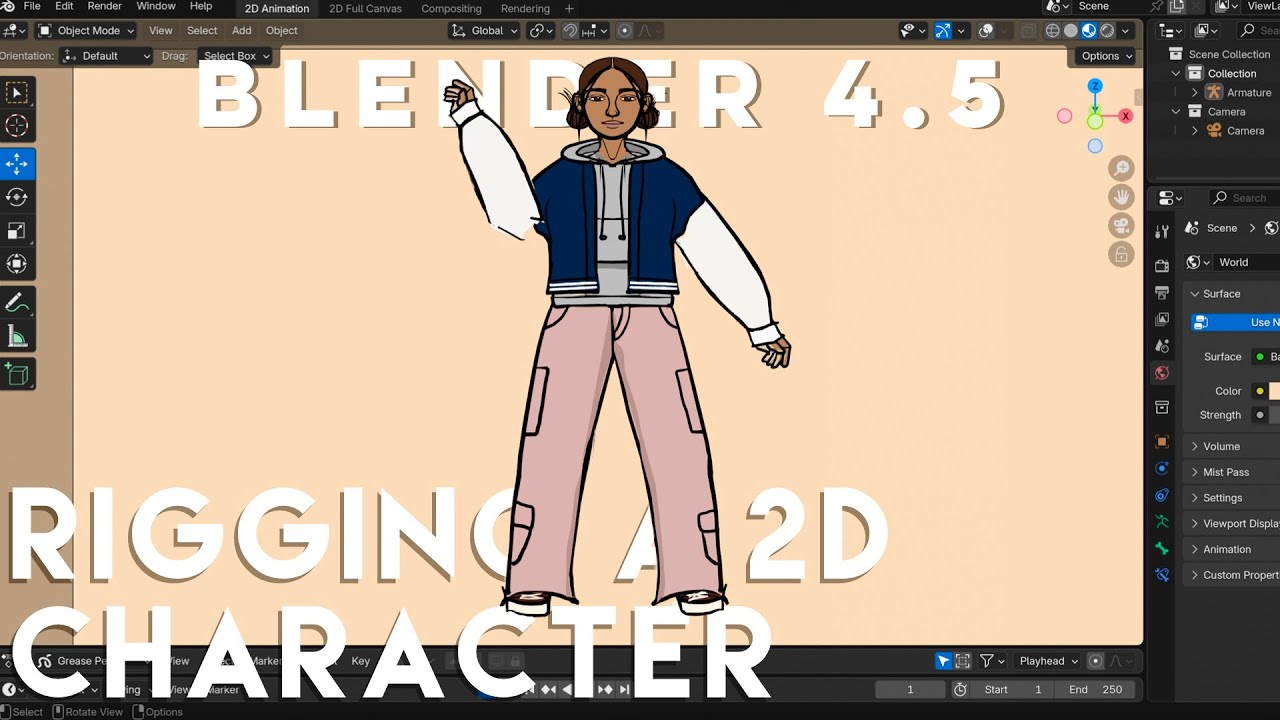Select the Annotate pencil tool
This screenshot has width=1280, height=720.
click(x=17, y=303)
